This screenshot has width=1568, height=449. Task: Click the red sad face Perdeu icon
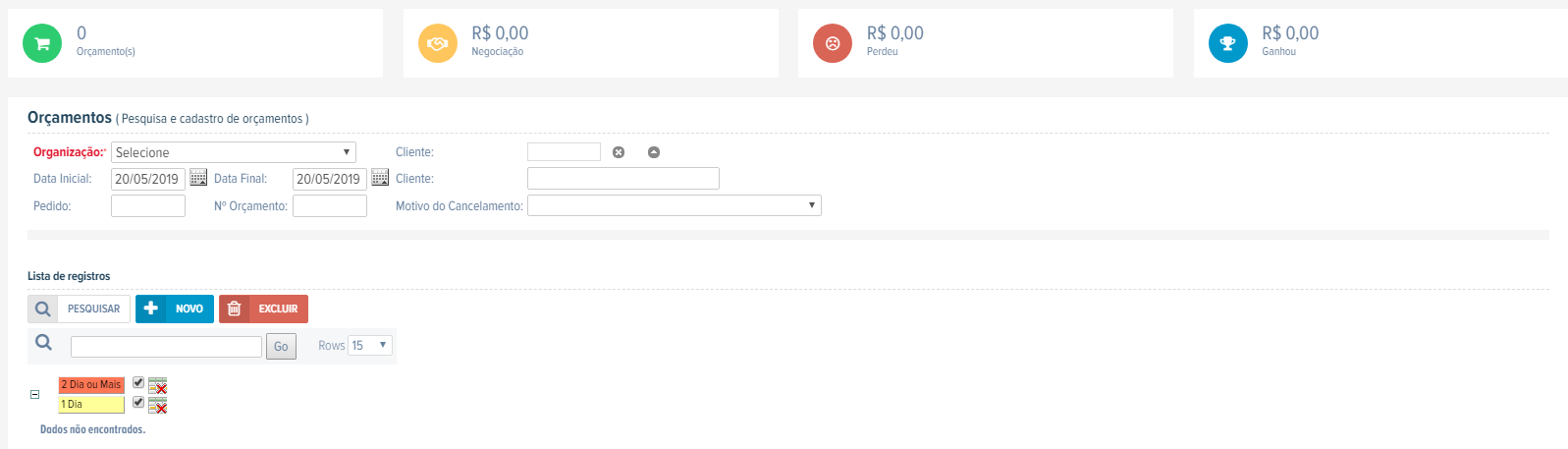pos(833,43)
